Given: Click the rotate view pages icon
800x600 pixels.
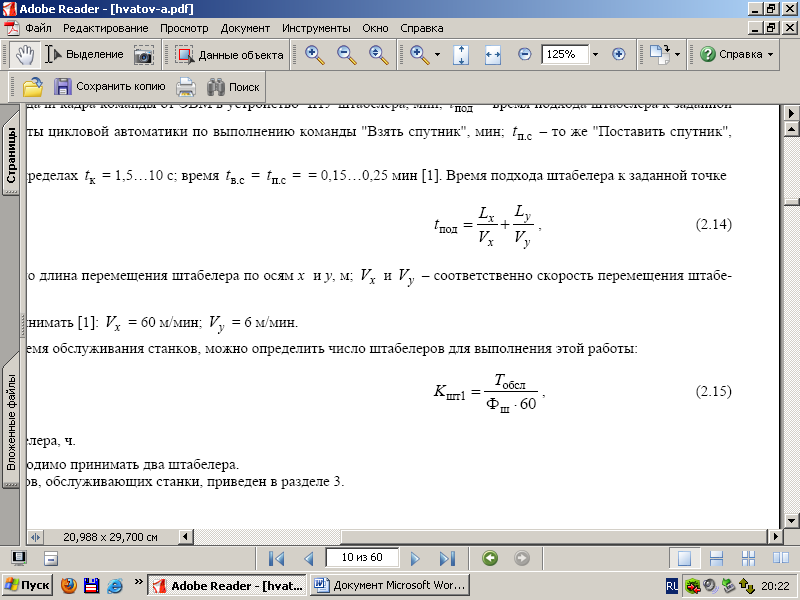Looking at the screenshot, I should click(x=660, y=55).
